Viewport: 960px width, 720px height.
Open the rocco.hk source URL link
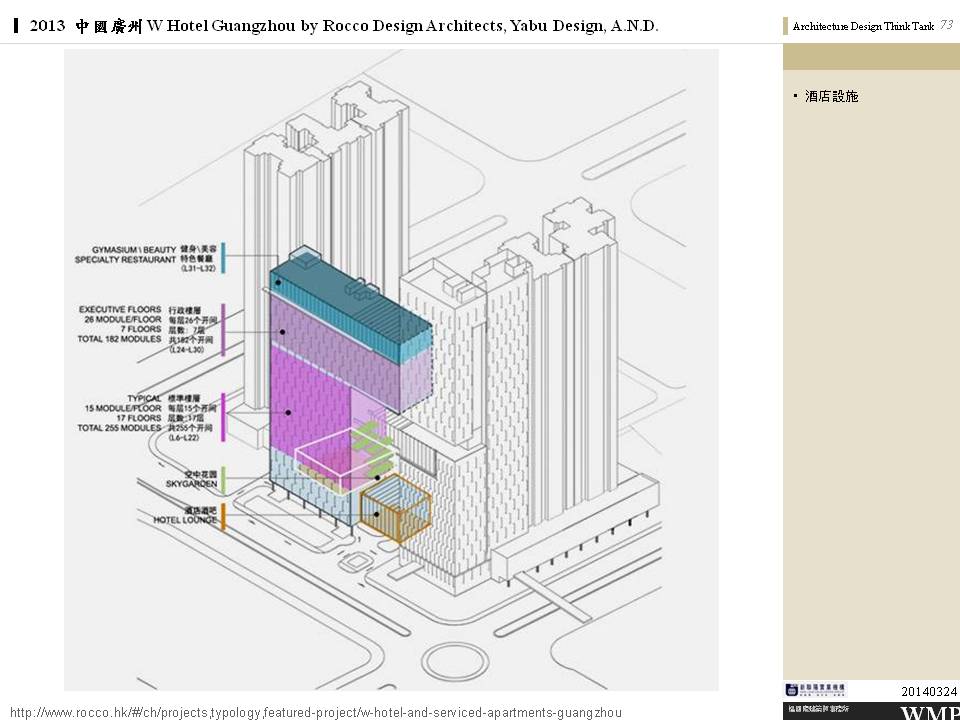315,712
